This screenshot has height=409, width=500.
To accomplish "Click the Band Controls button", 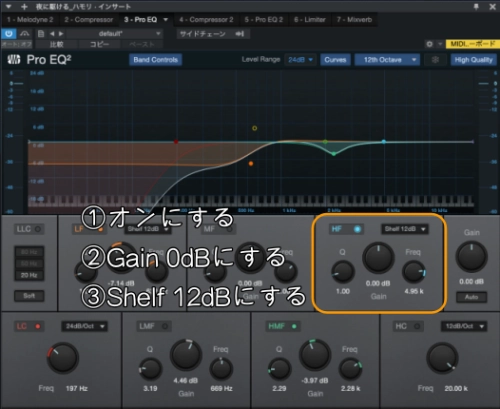I will coord(155,60).
